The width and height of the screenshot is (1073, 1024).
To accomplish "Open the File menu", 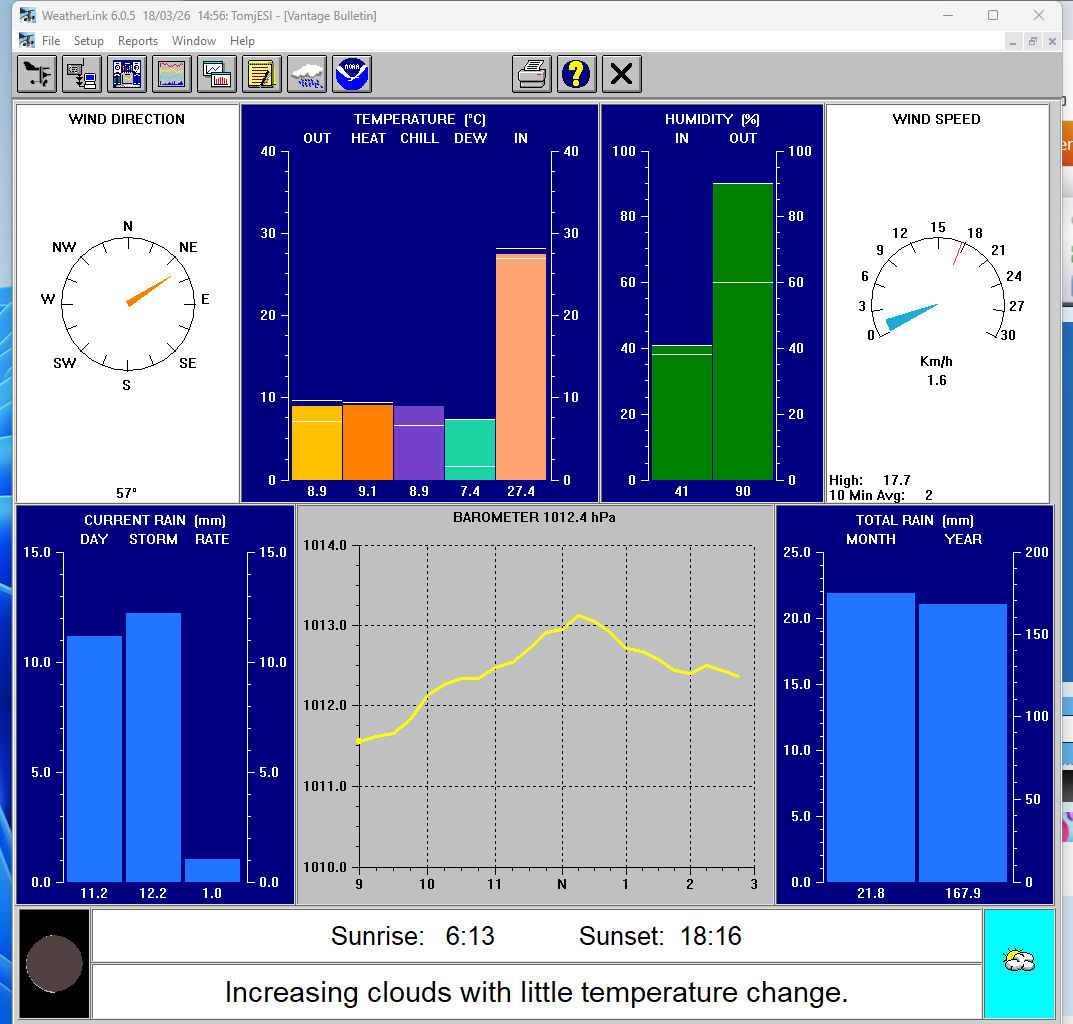I will [51, 41].
